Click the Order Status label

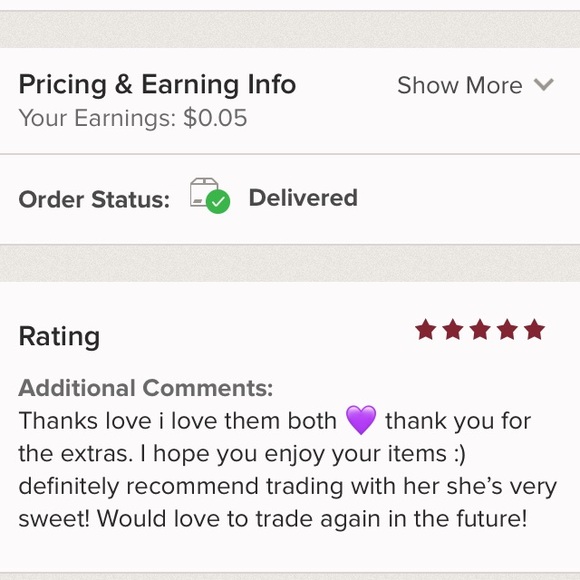pos(94,199)
